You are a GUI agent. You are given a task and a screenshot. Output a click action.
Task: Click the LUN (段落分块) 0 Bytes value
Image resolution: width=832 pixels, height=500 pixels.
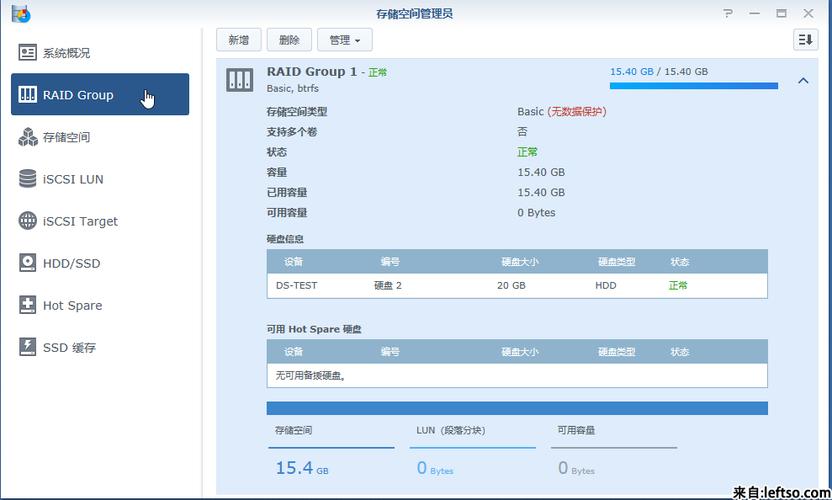(x=435, y=468)
